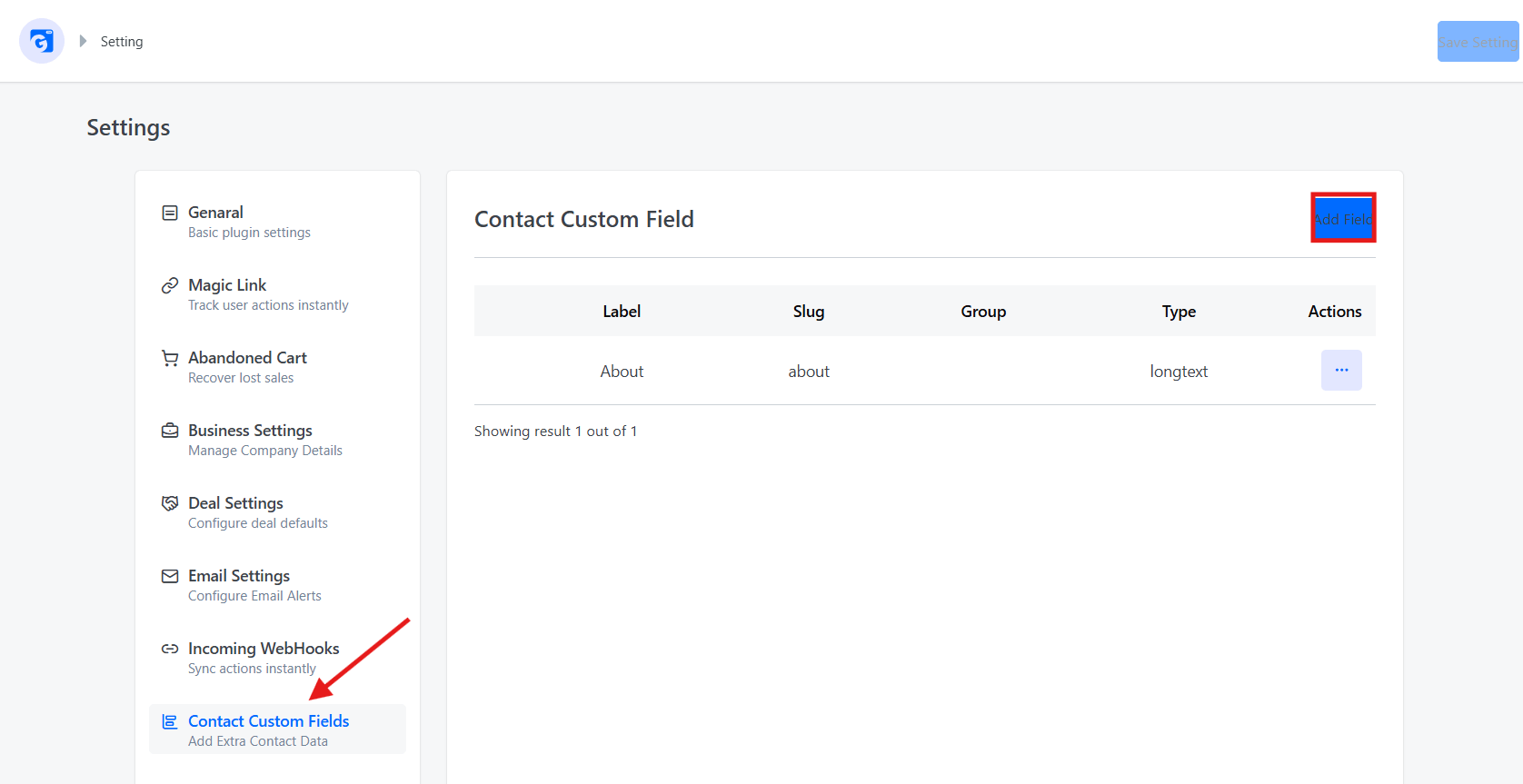Select Business Settings in the sidebar
The image size is (1523, 784).
click(277, 439)
